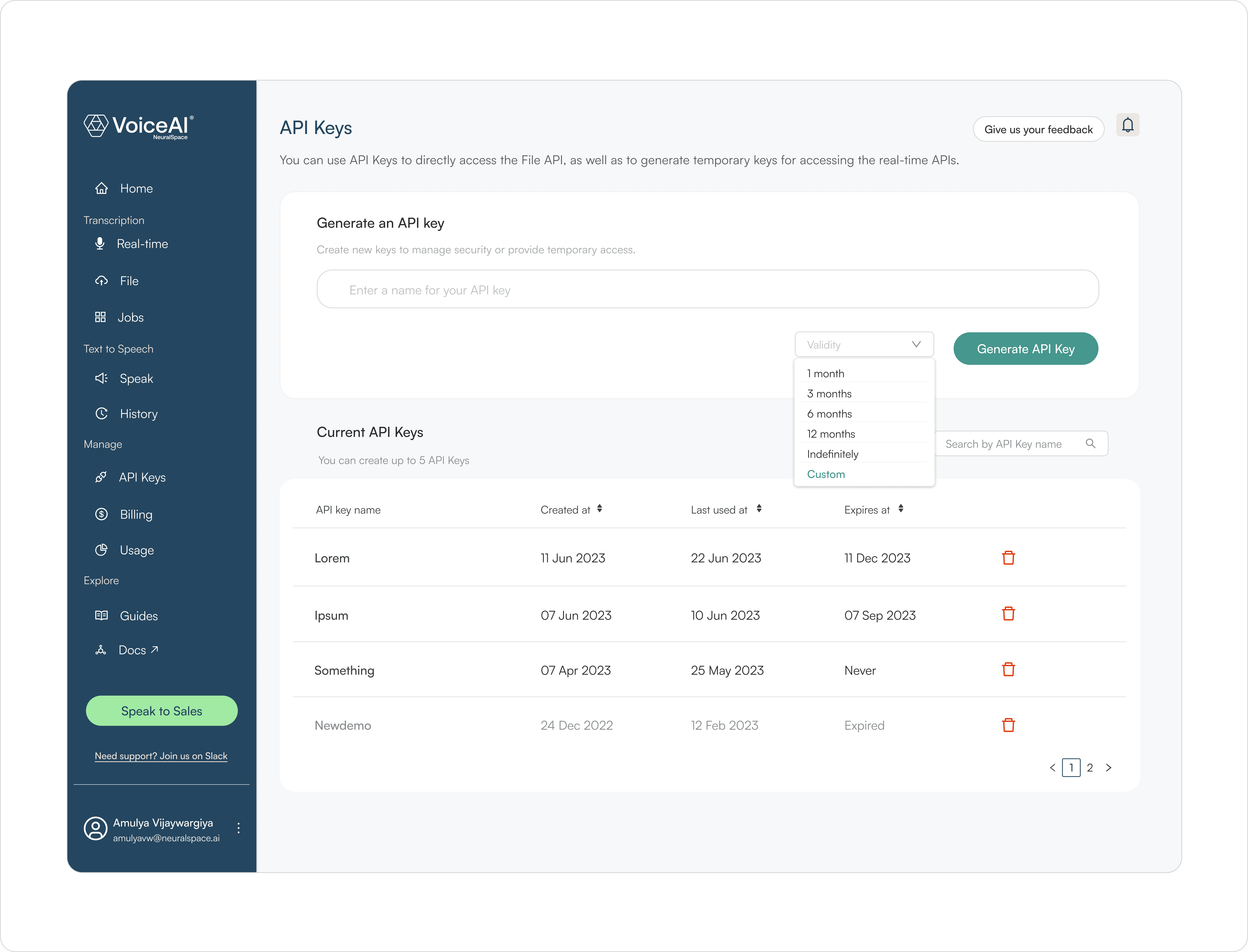Image resolution: width=1248 pixels, height=952 pixels.
Task: Open Need support Slack link
Action: pyautogui.click(x=161, y=756)
